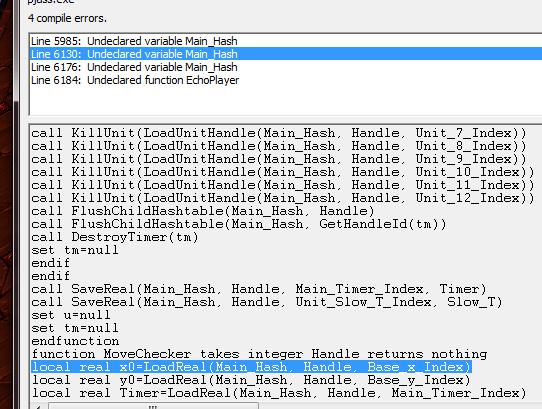
Task: Click the endfunction line
Action: coord(75,342)
